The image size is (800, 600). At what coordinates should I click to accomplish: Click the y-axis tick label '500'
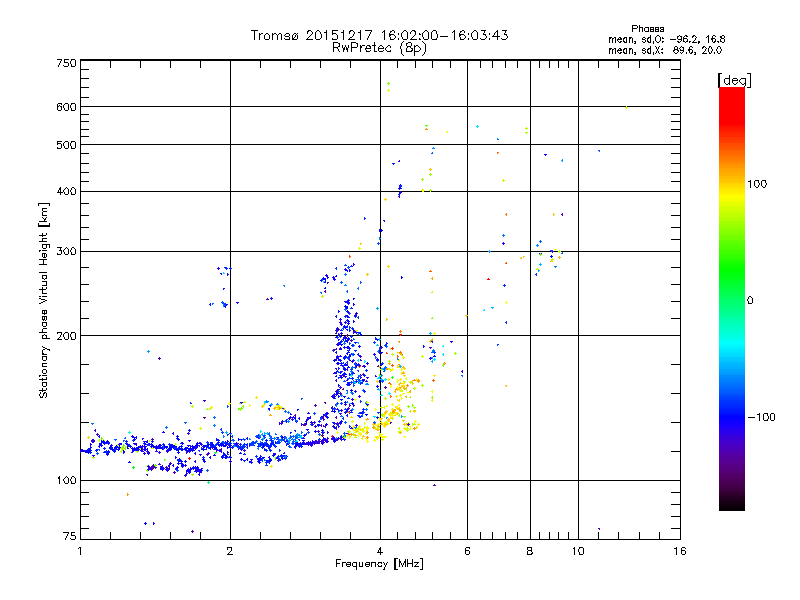point(66,145)
